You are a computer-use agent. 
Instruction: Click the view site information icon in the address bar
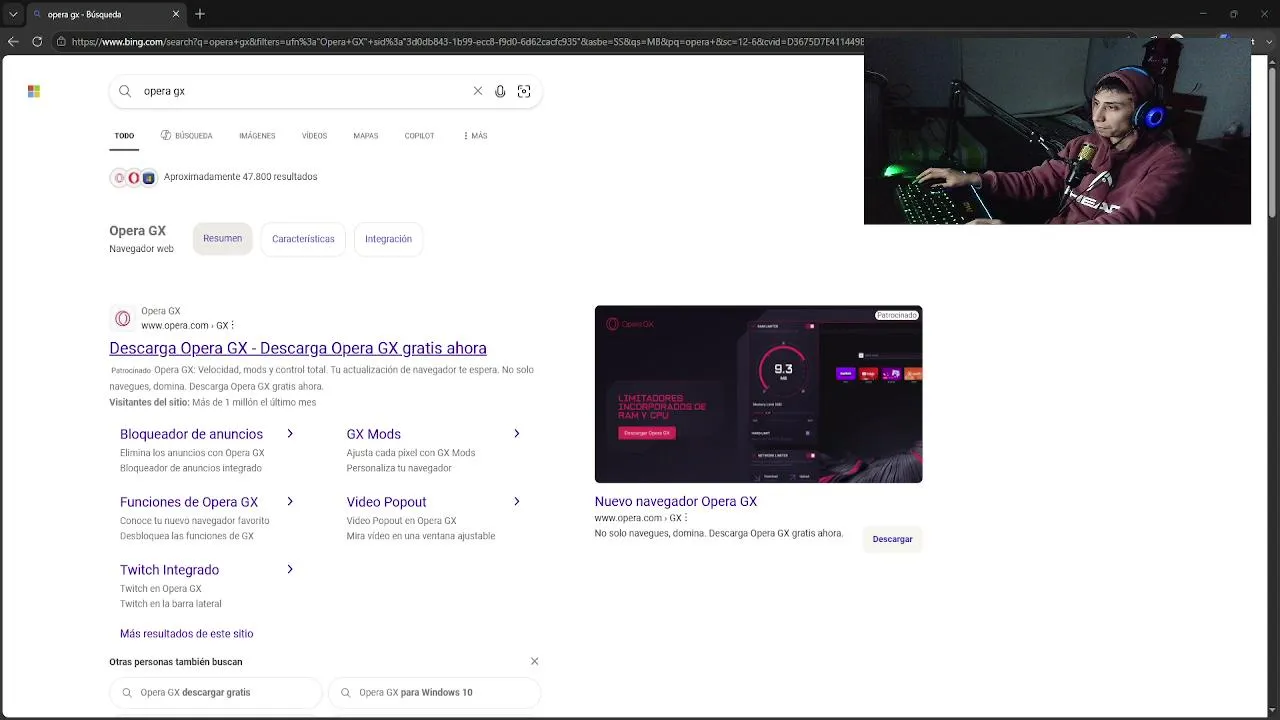[61, 41]
